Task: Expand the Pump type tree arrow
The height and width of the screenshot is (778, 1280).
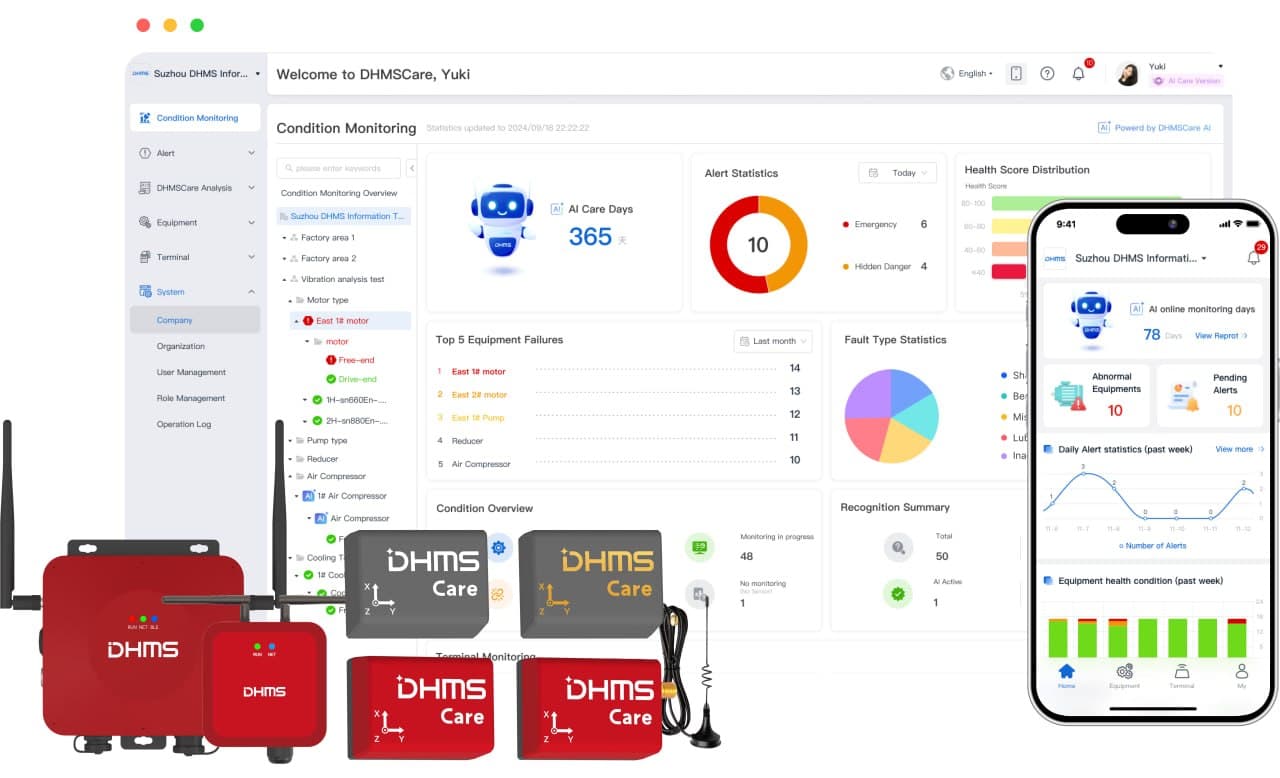Action: coord(290,441)
